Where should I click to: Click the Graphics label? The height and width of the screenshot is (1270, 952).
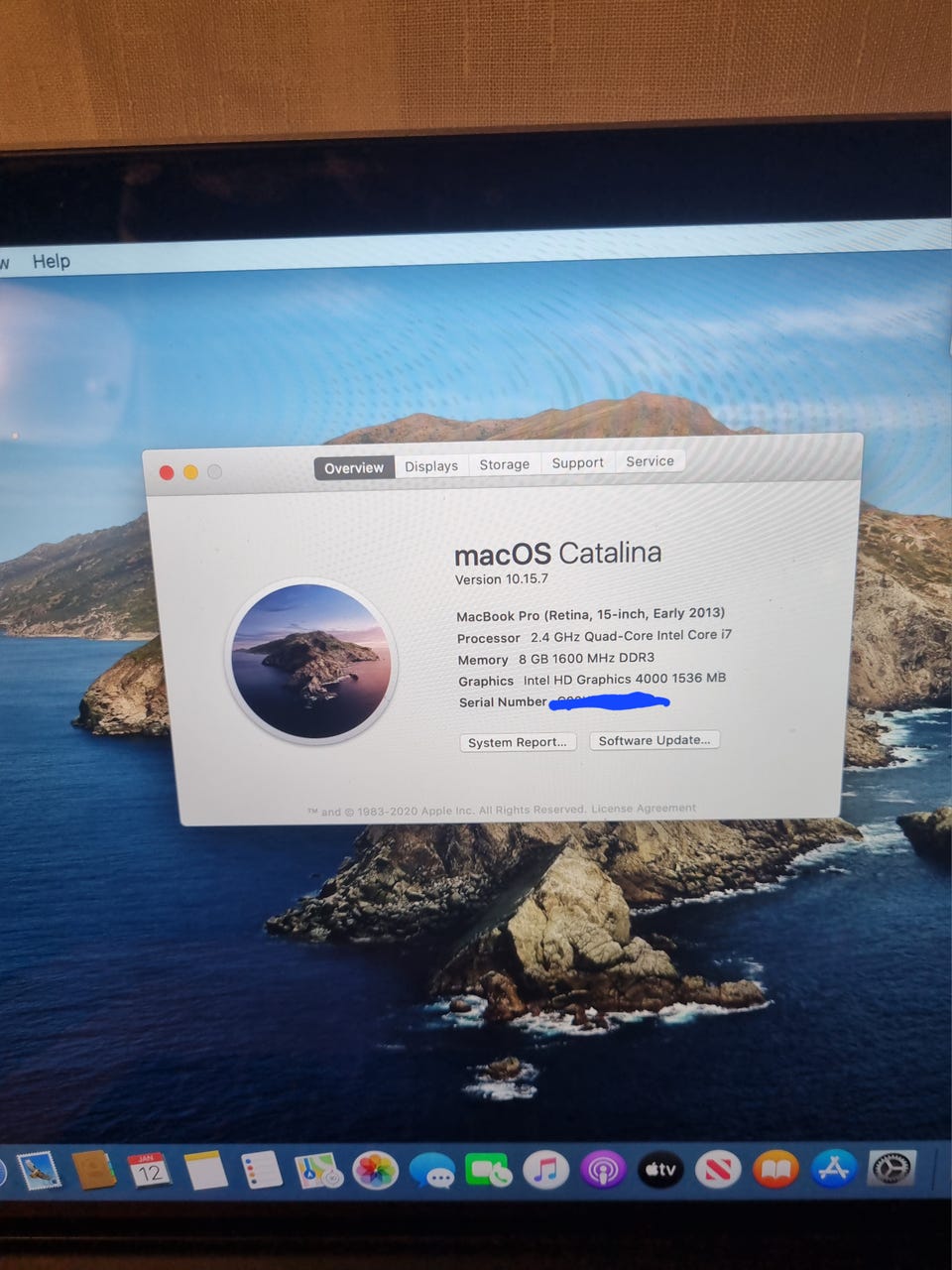coord(486,681)
